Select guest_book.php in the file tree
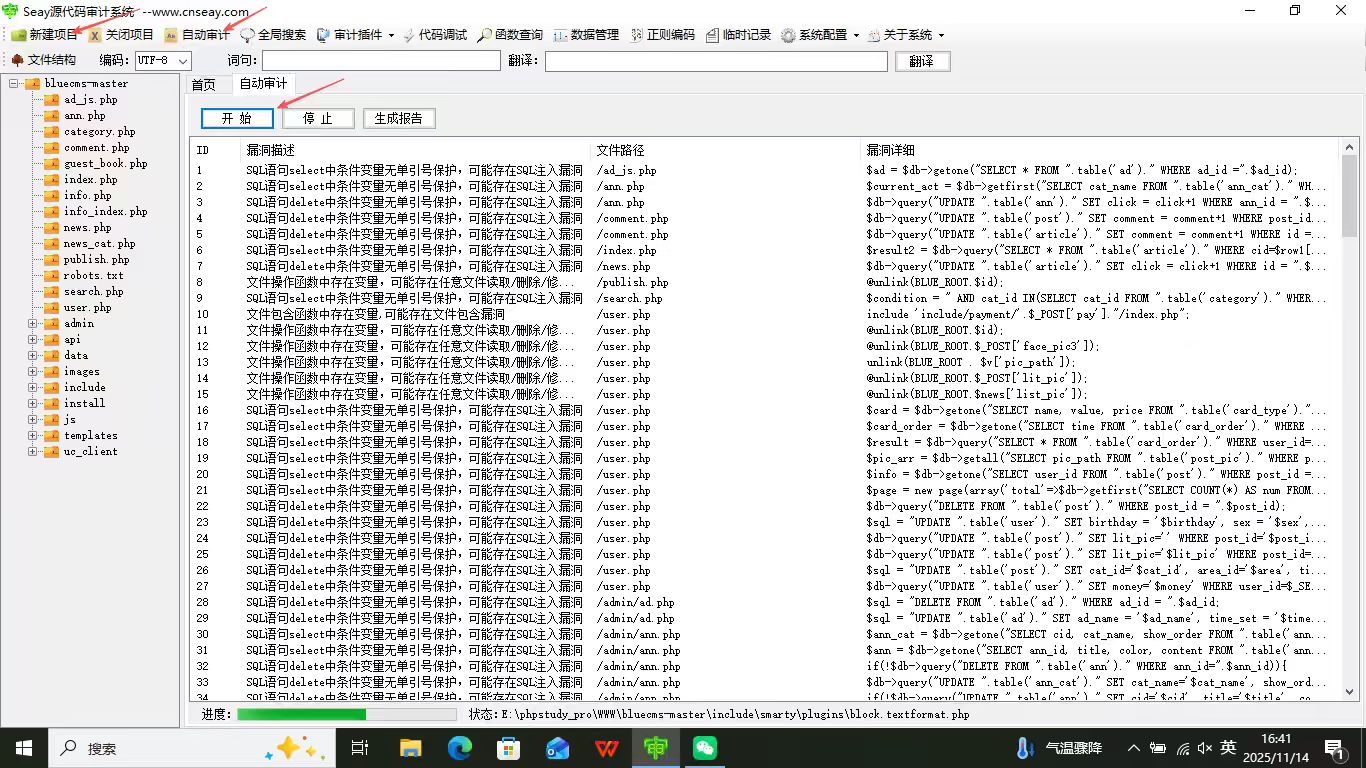The height and width of the screenshot is (768, 1366). pos(105,164)
